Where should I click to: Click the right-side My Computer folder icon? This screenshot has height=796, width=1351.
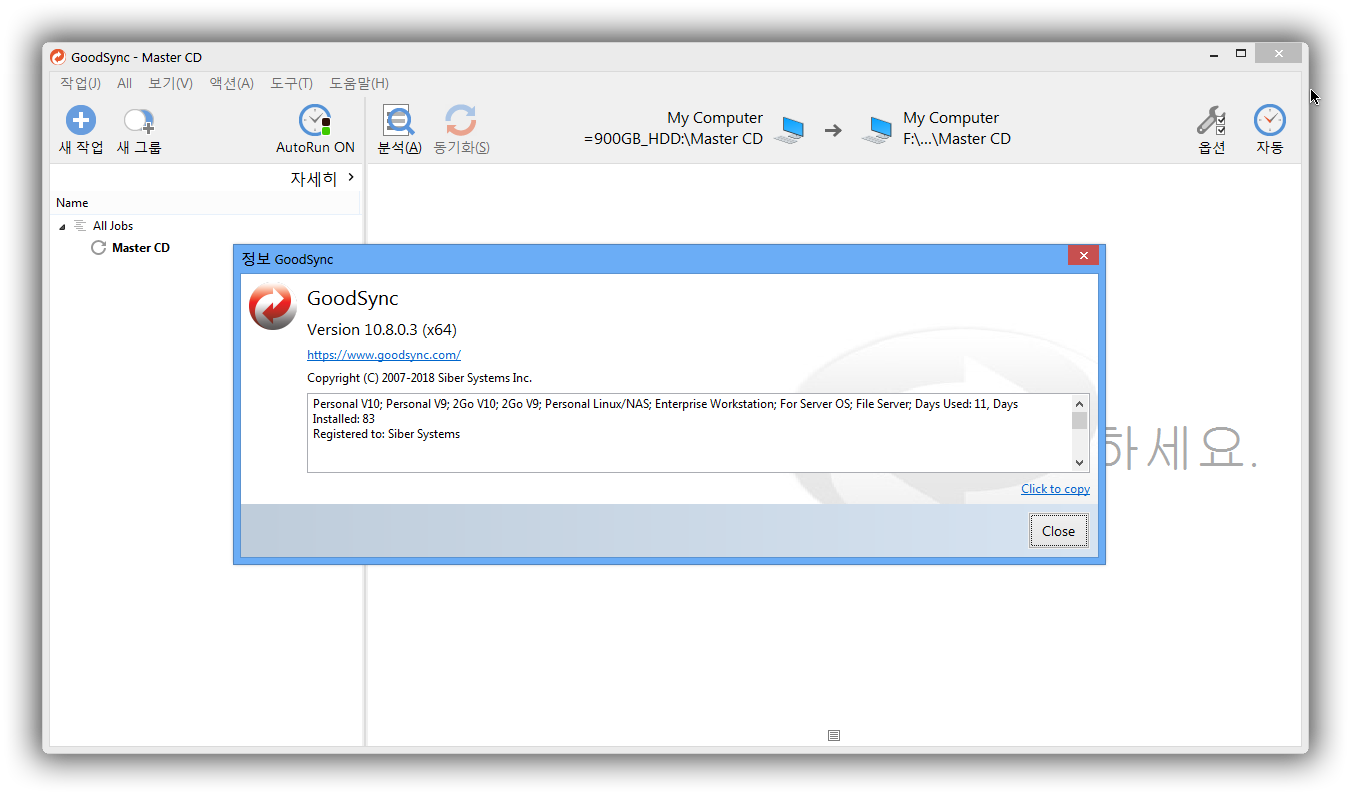click(x=877, y=130)
